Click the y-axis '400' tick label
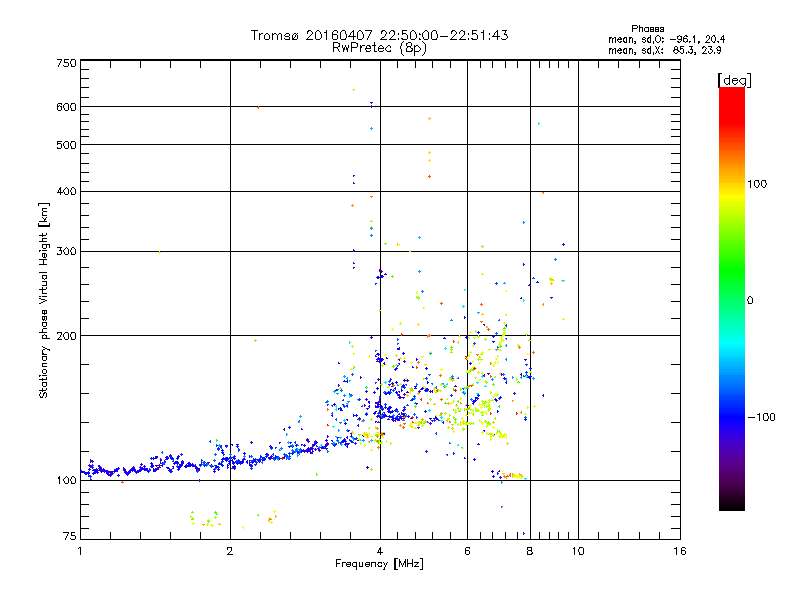The image size is (800, 600). pyautogui.click(x=66, y=192)
